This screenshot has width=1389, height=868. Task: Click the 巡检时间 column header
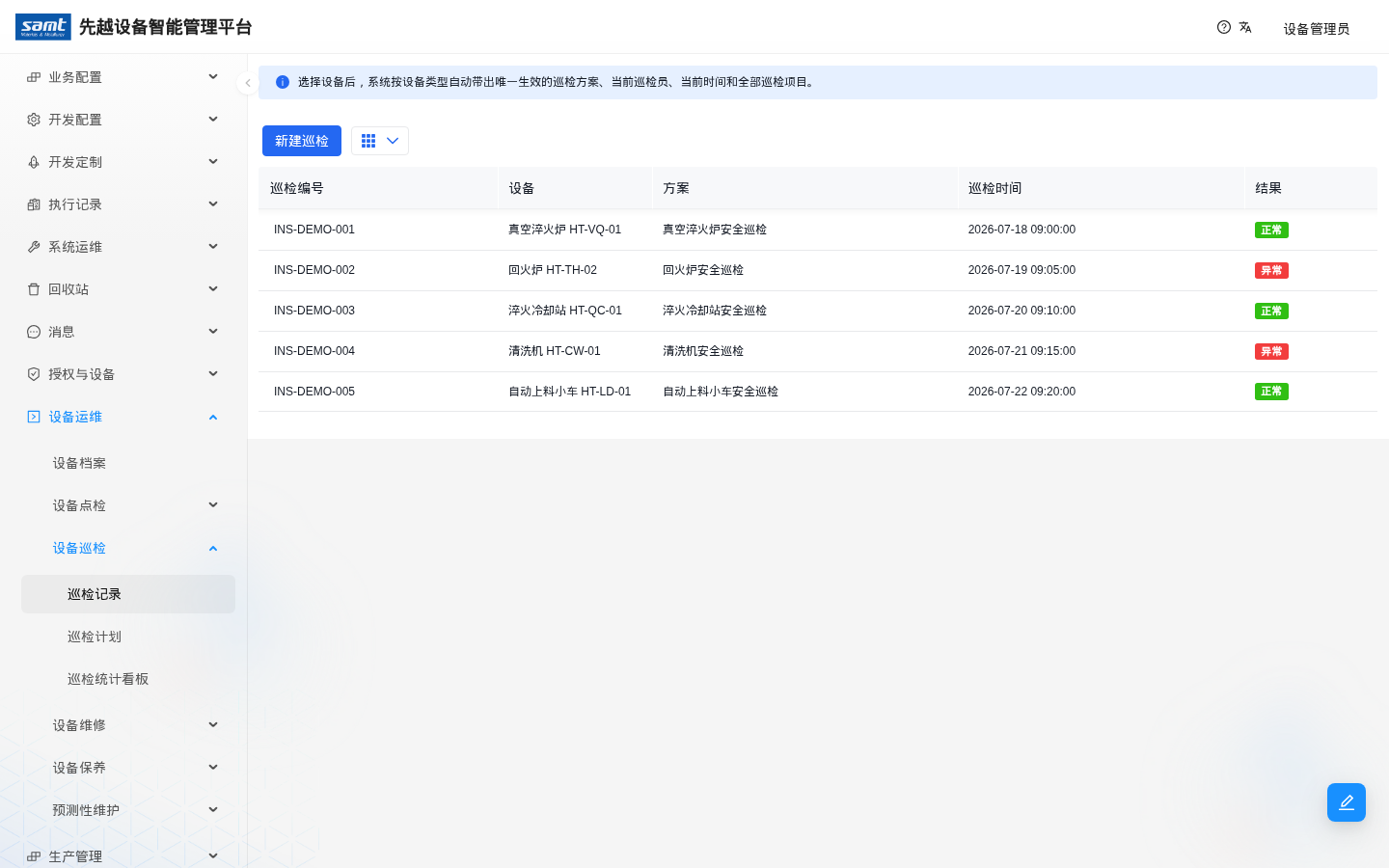pyautogui.click(x=994, y=188)
